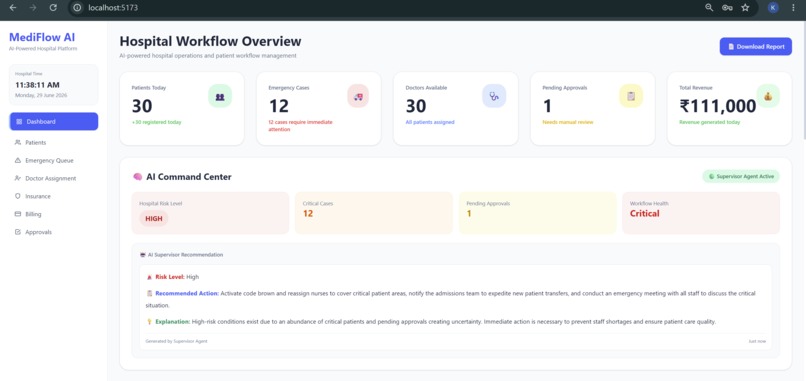Open Patients in the sidebar
Image resolution: width=806 pixels, height=381 pixels.
click(53, 142)
